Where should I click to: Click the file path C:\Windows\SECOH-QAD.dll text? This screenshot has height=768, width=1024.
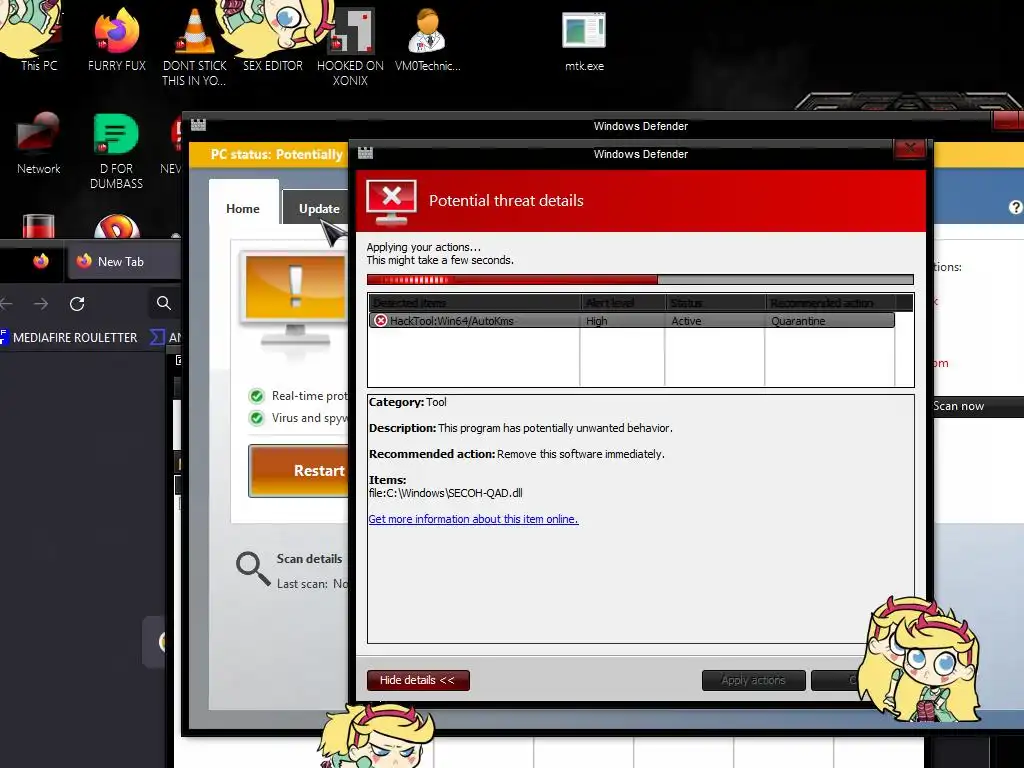[x=445, y=493]
